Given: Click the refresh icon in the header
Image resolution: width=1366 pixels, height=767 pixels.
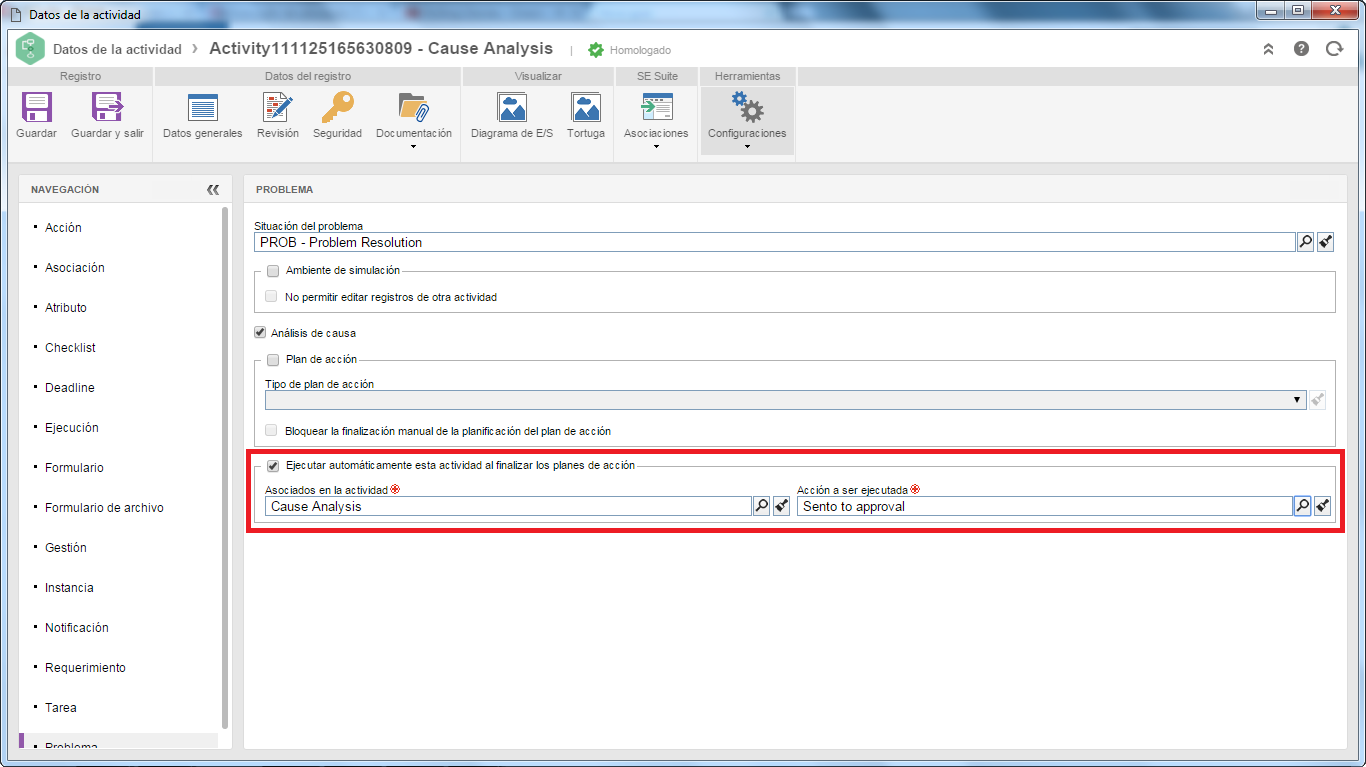Looking at the screenshot, I should pyautogui.click(x=1334, y=48).
